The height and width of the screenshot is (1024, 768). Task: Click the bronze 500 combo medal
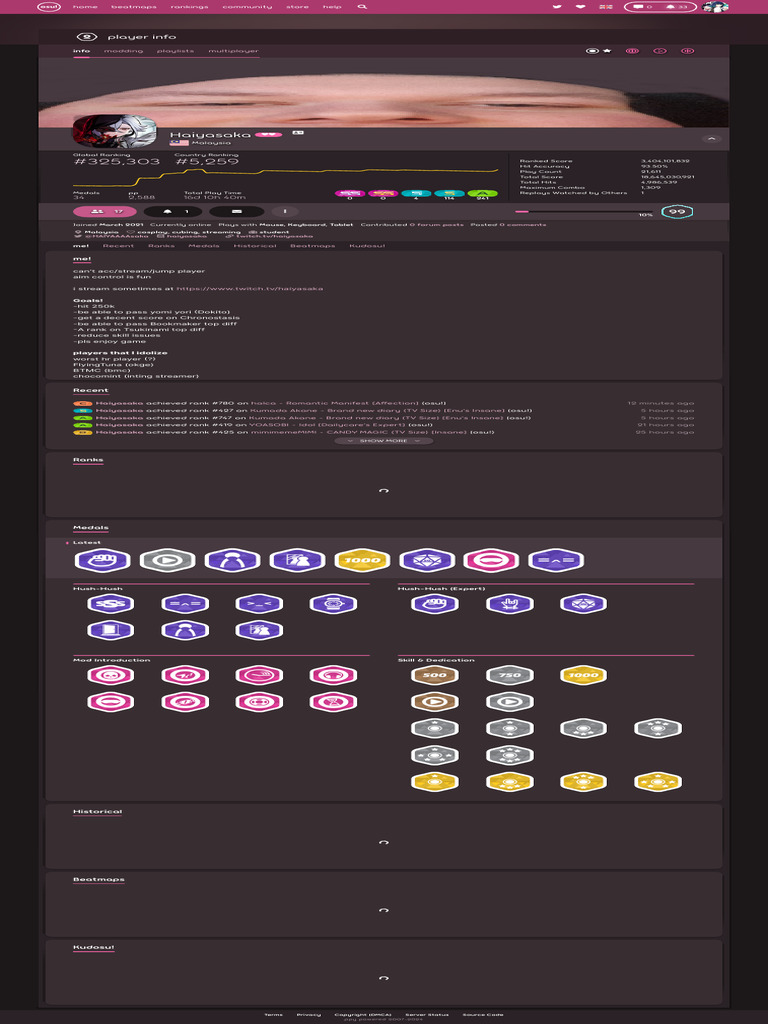(x=435, y=675)
